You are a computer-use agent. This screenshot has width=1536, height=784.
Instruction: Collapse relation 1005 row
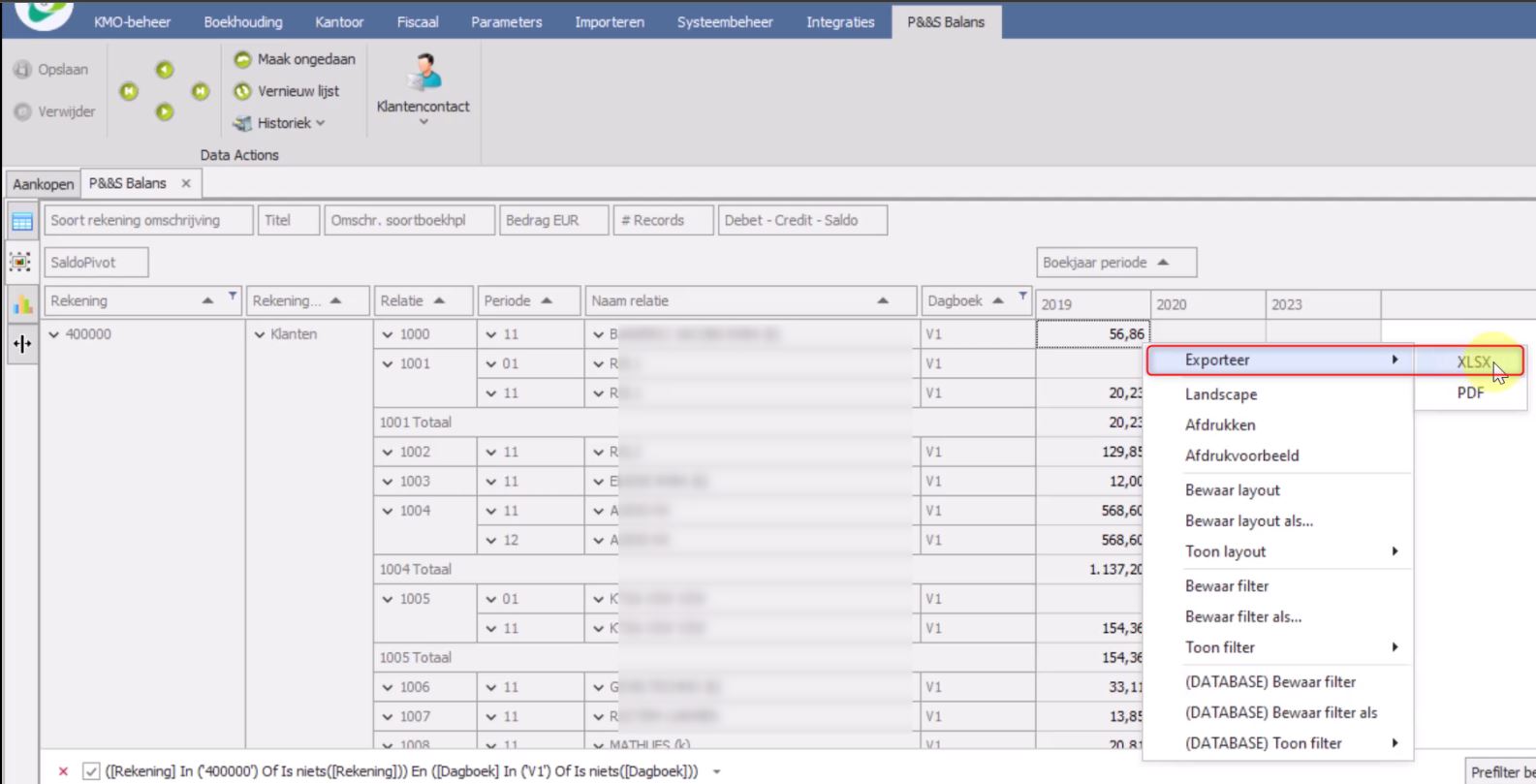click(x=388, y=599)
